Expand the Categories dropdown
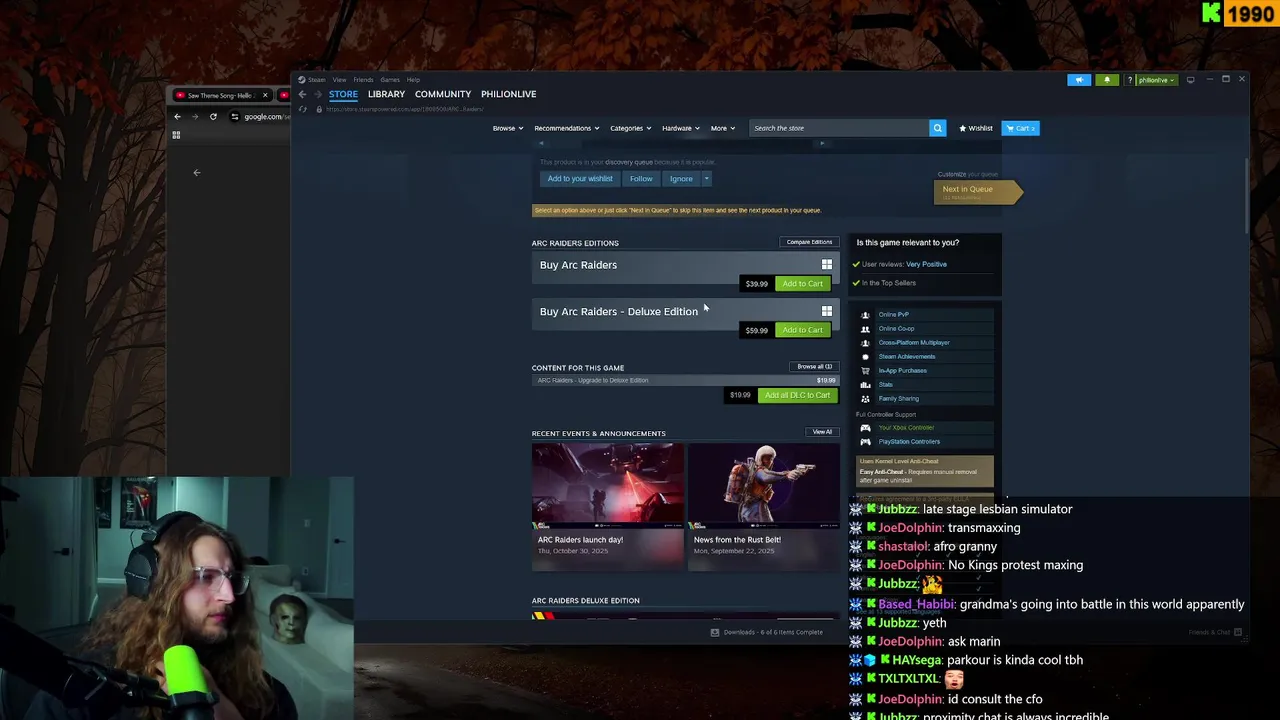Image resolution: width=1280 pixels, height=720 pixels. tap(630, 128)
